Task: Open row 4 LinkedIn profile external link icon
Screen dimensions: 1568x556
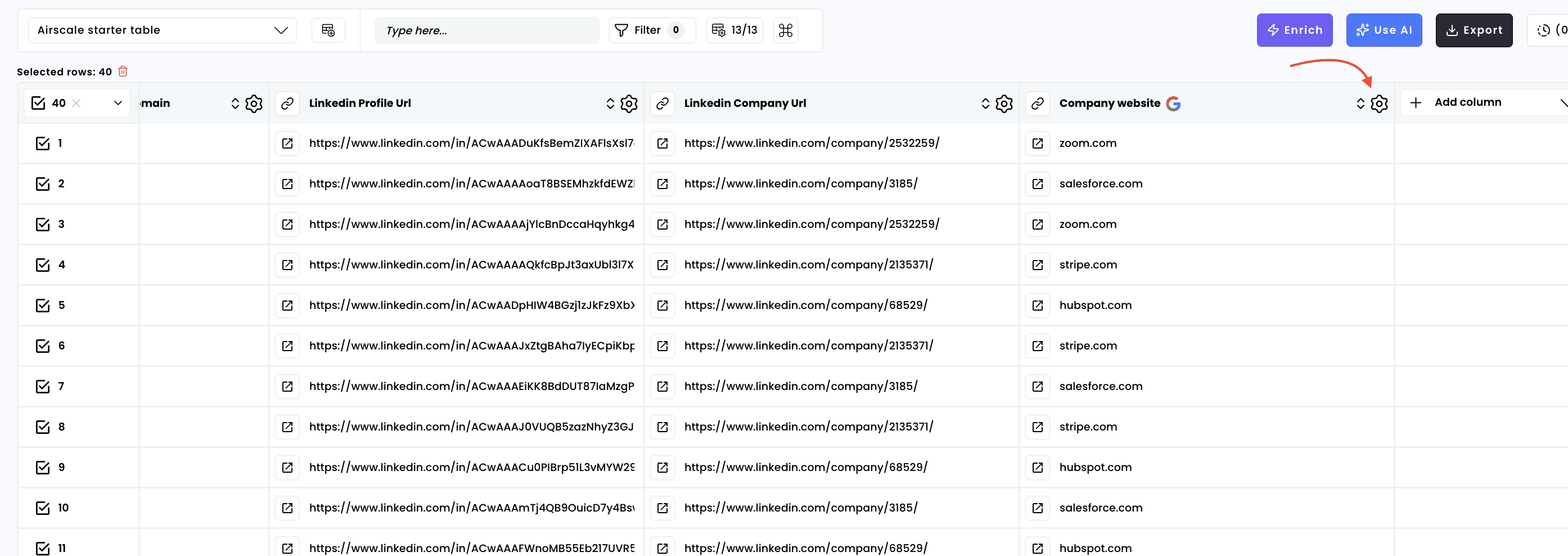Action: (287, 265)
